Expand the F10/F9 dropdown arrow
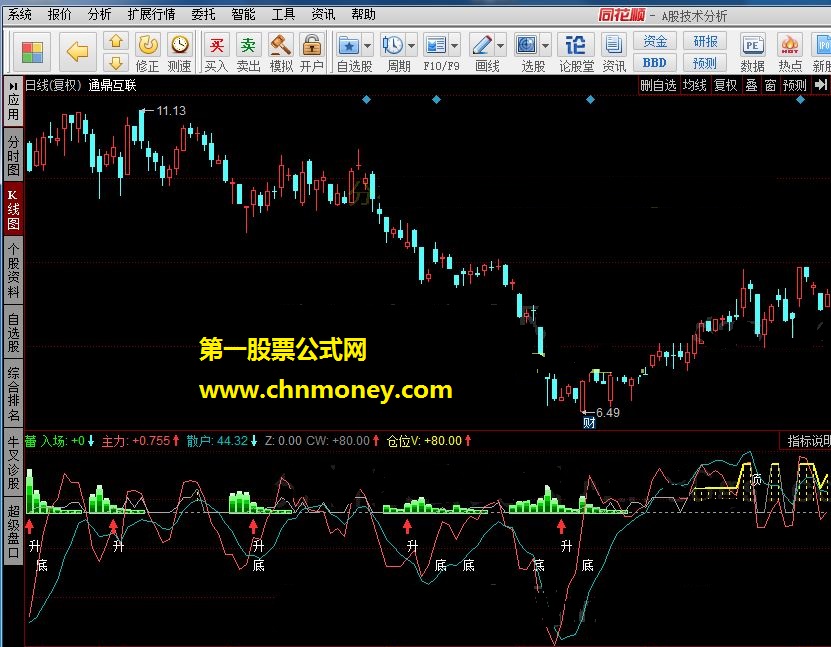Image resolution: width=831 pixels, height=647 pixels. tap(455, 46)
